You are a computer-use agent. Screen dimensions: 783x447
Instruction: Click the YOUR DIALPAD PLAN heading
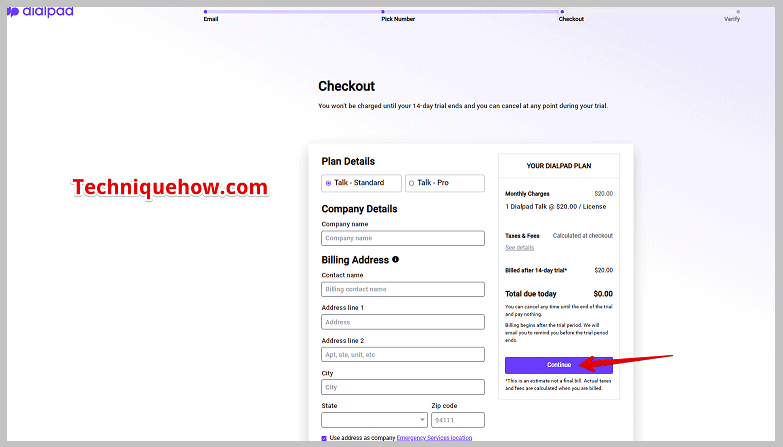click(559, 166)
